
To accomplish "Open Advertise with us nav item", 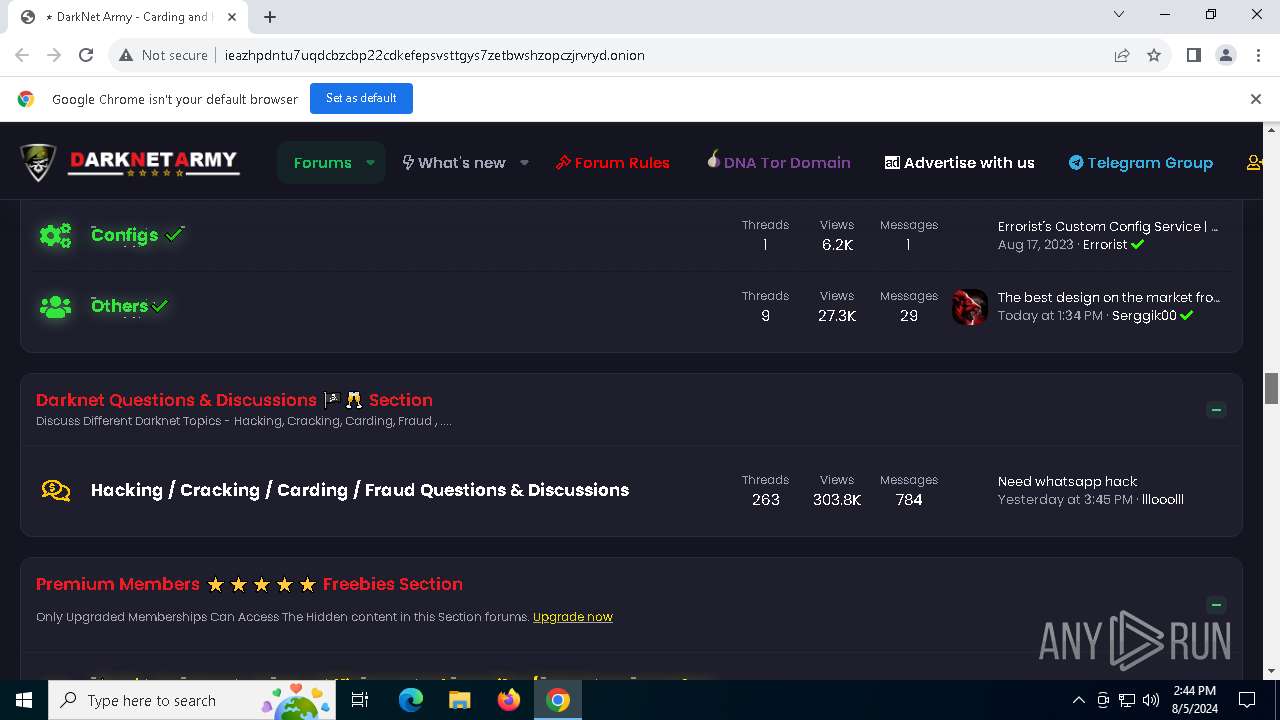I will (960, 162).
